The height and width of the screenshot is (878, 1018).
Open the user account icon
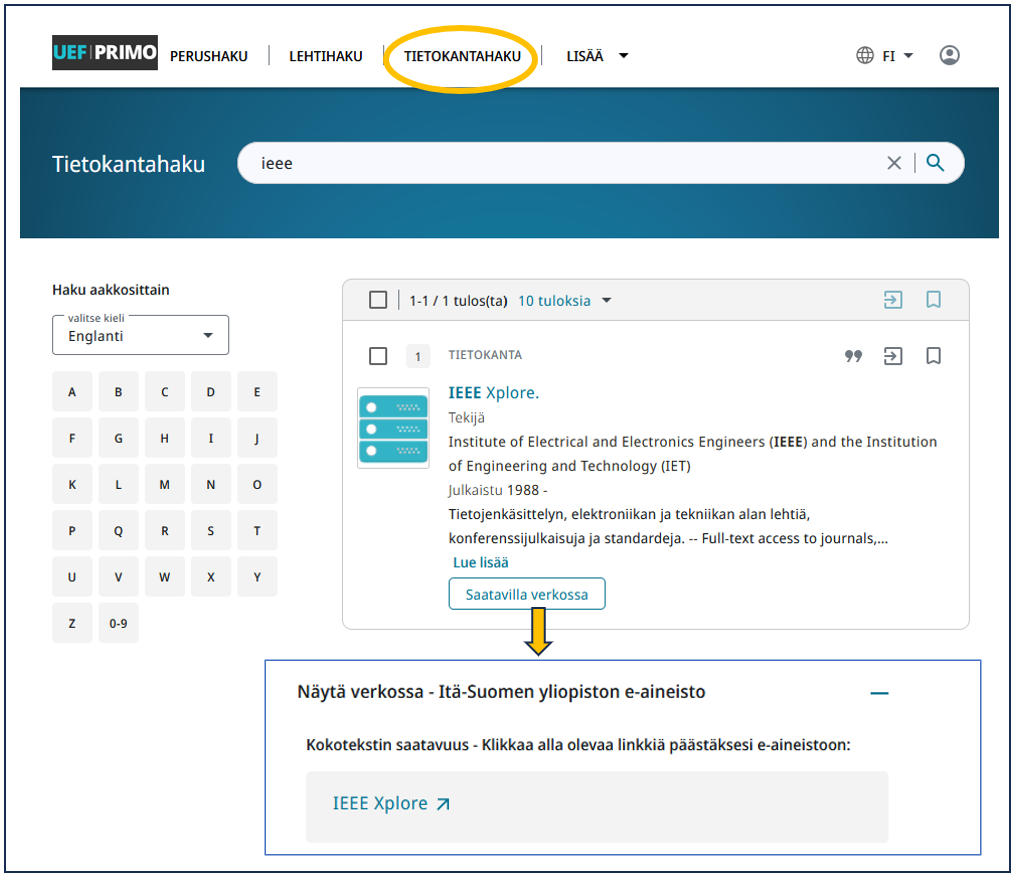pos(949,55)
